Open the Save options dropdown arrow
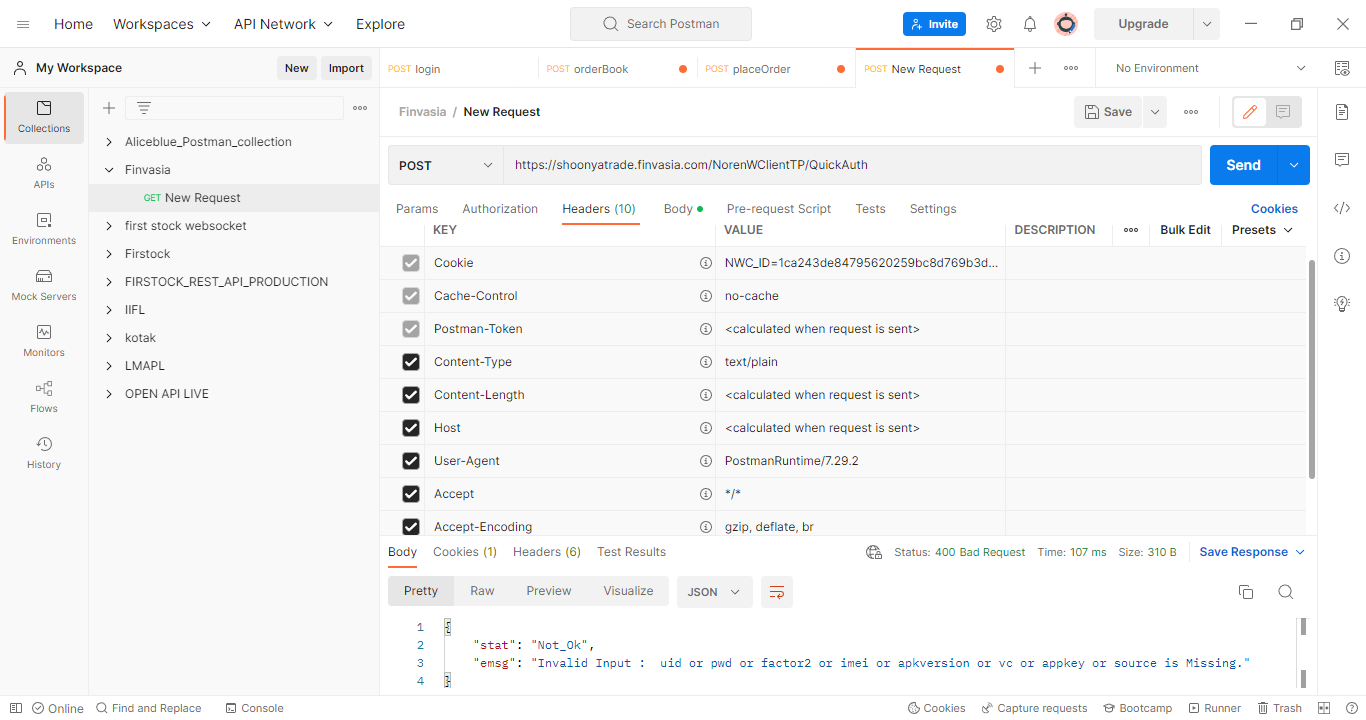This screenshot has height=720, width=1366. tap(1155, 112)
